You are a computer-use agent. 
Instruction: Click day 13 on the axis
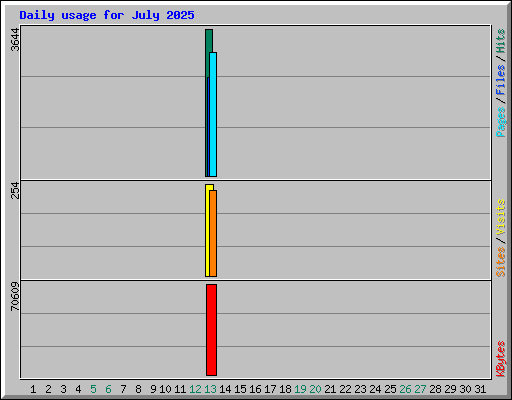point(210,389)
